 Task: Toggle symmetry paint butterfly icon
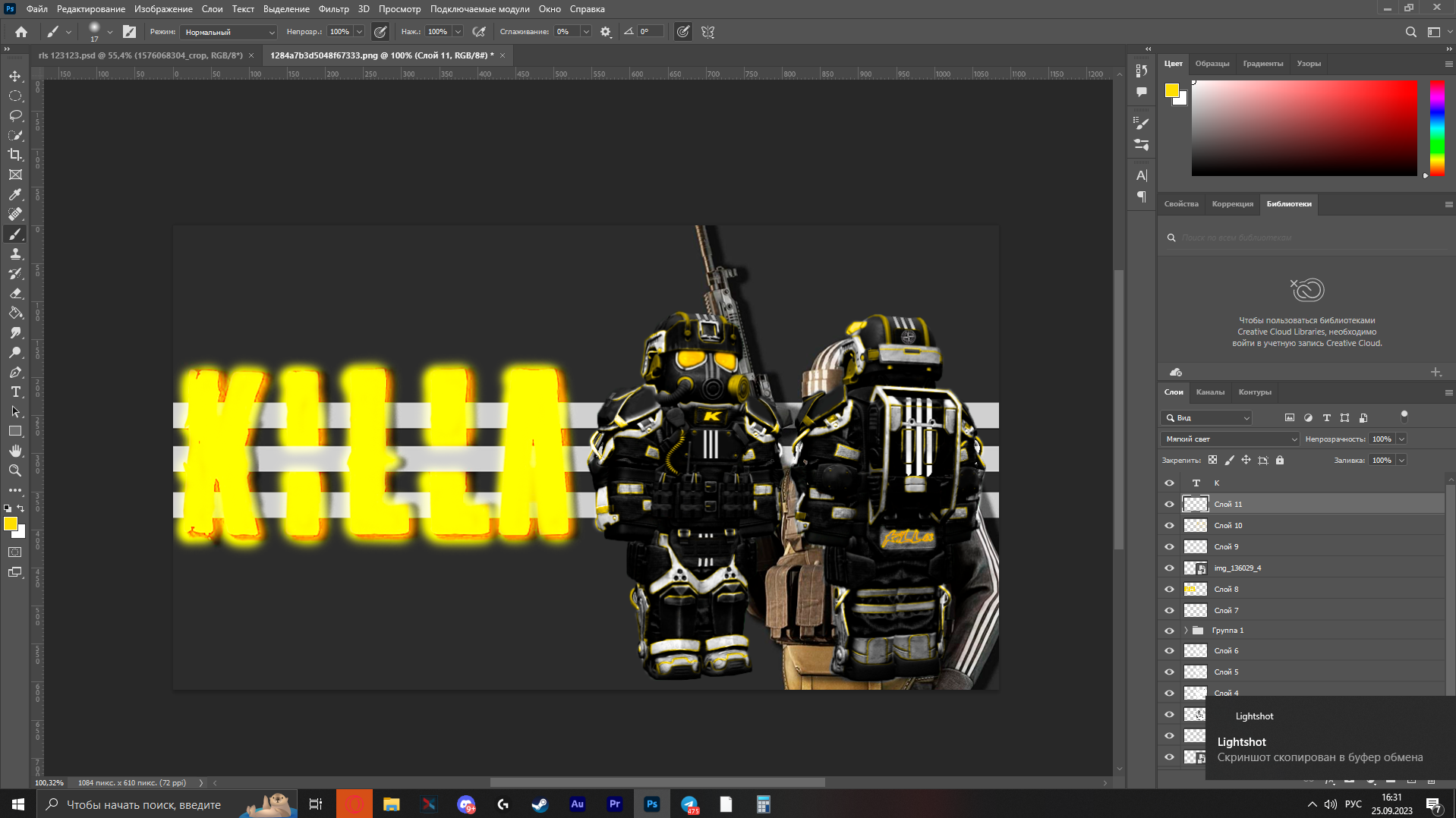point(708,32)
